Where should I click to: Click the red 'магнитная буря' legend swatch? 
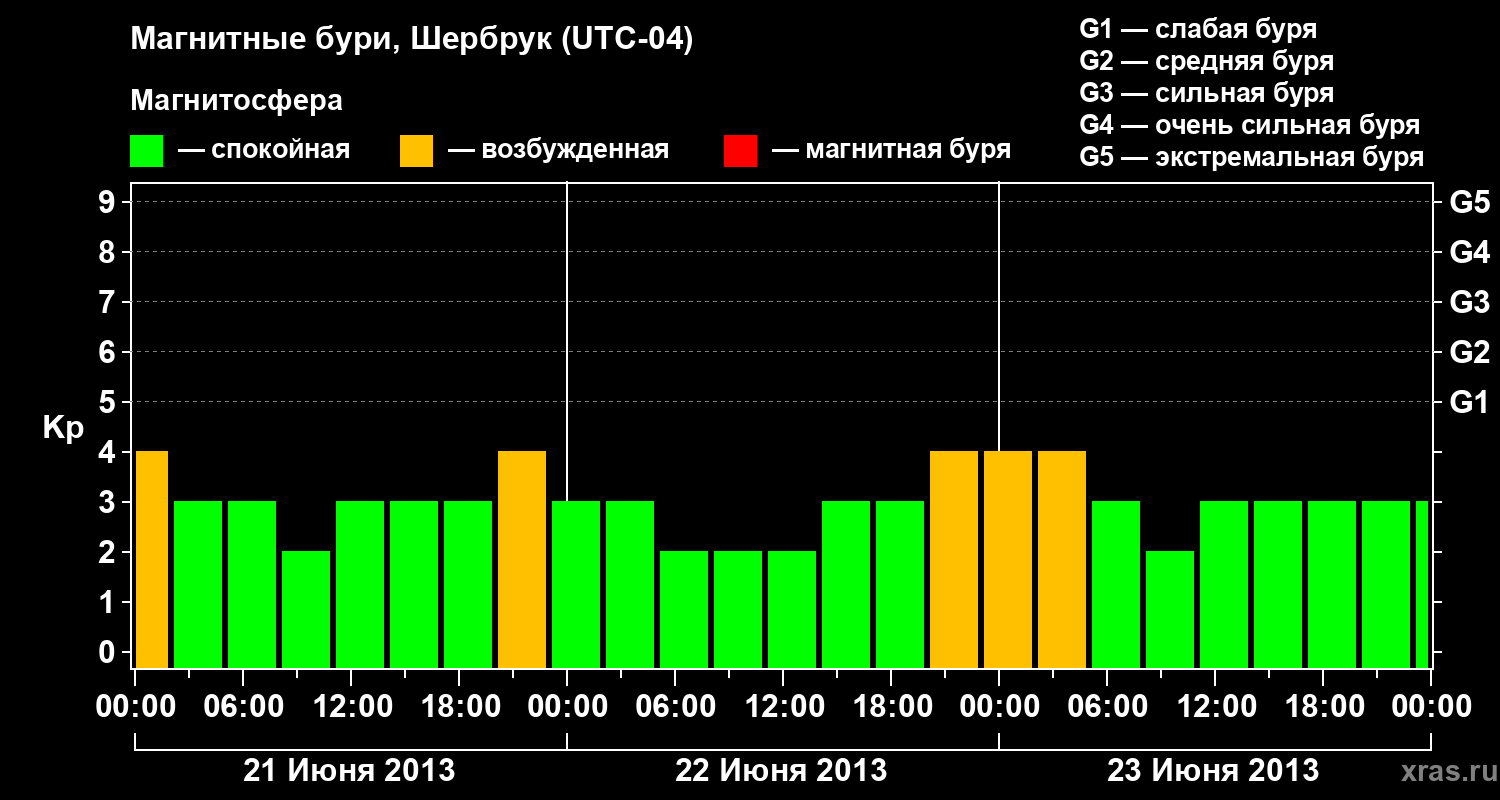[741, 151]
